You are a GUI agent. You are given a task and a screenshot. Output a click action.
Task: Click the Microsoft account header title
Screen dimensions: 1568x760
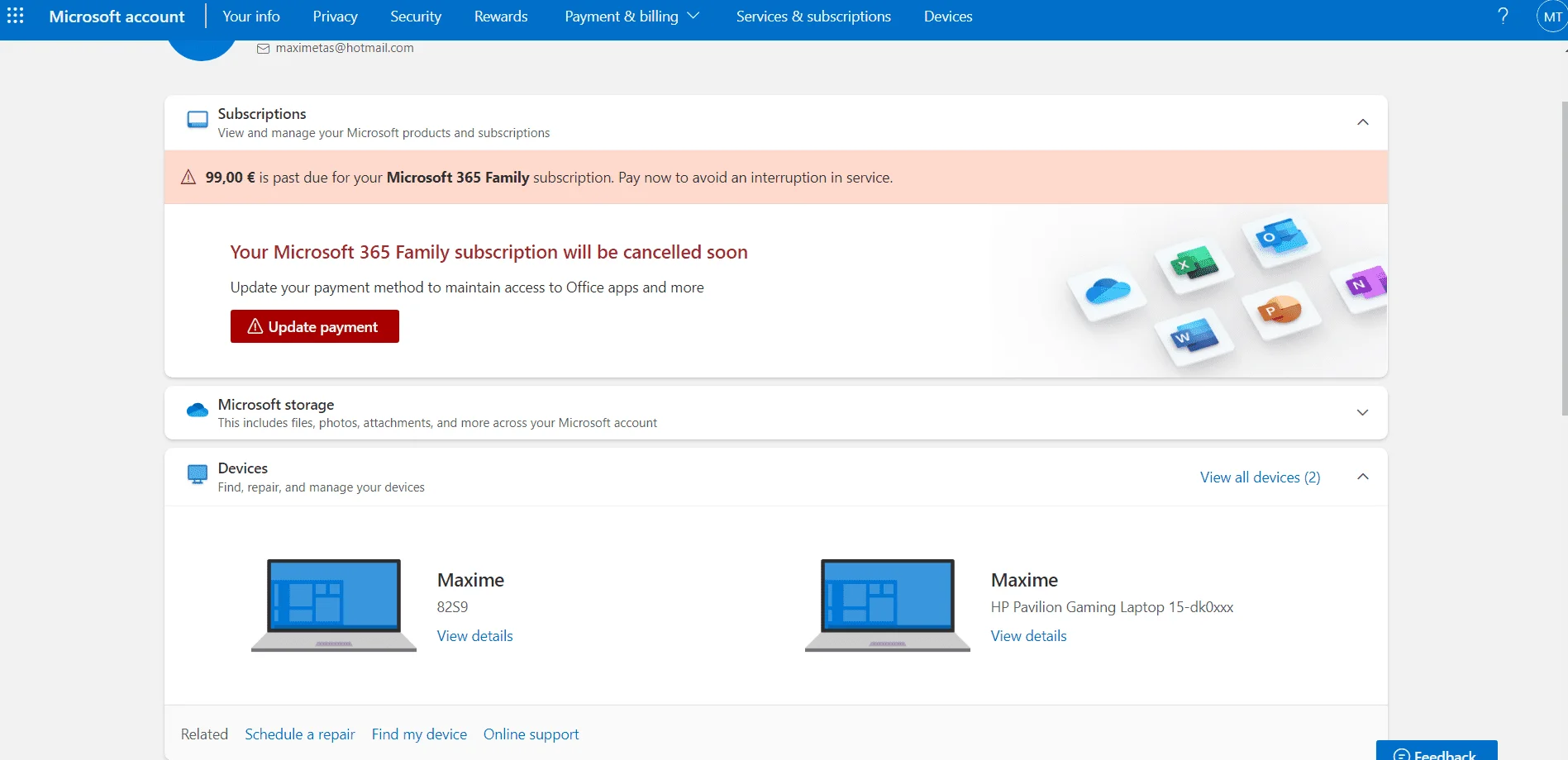click(x=117, y=17)
